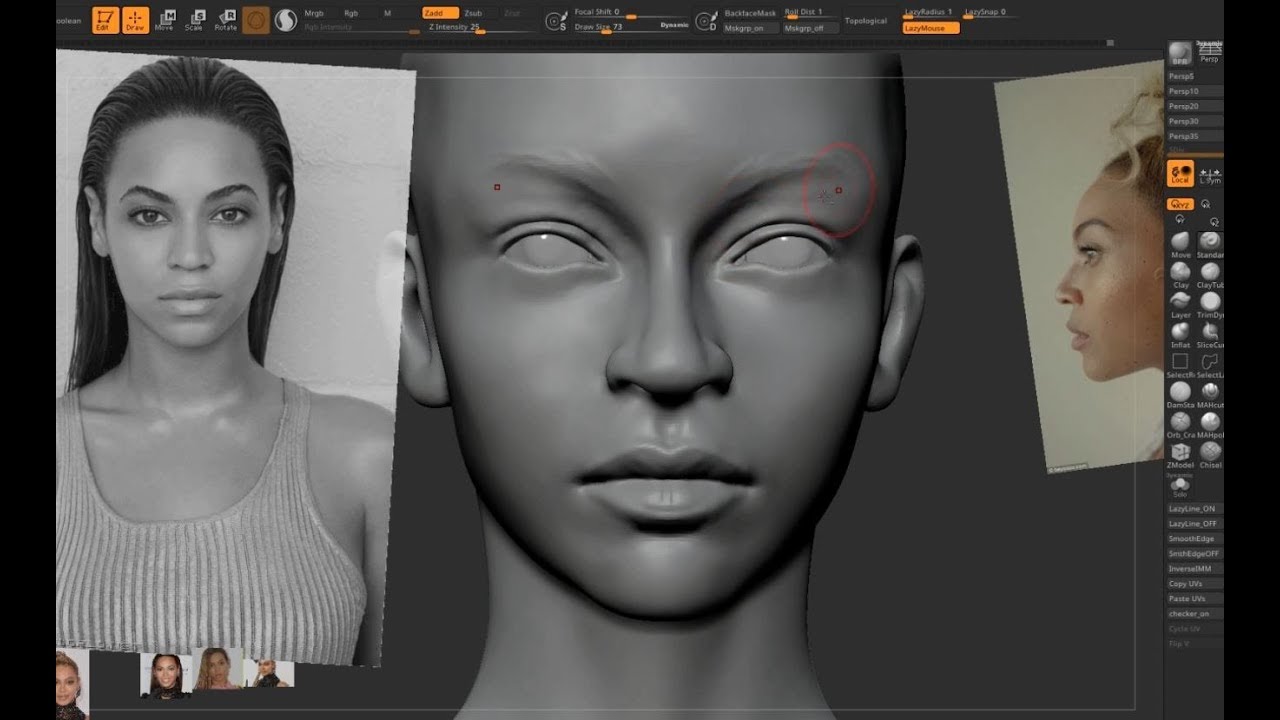Toggle Topological option
This screenshot has width=1280, height=720.
point(866,20)
